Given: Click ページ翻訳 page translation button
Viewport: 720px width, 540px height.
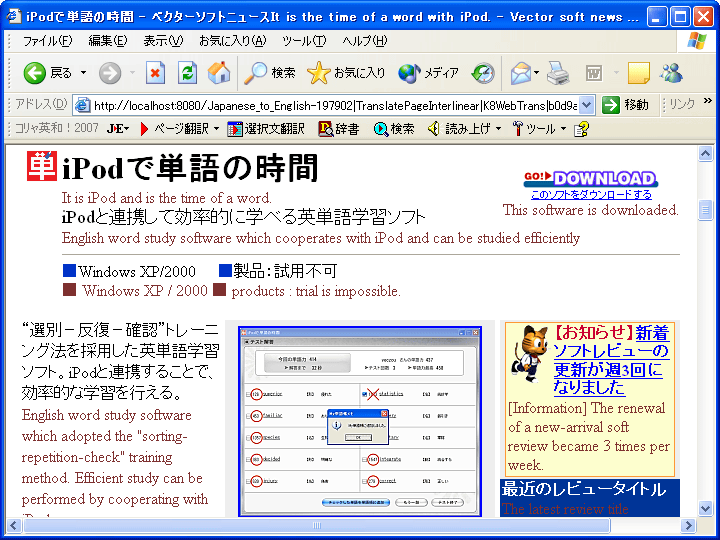Looking at the screenshot, I should (174, 129).
